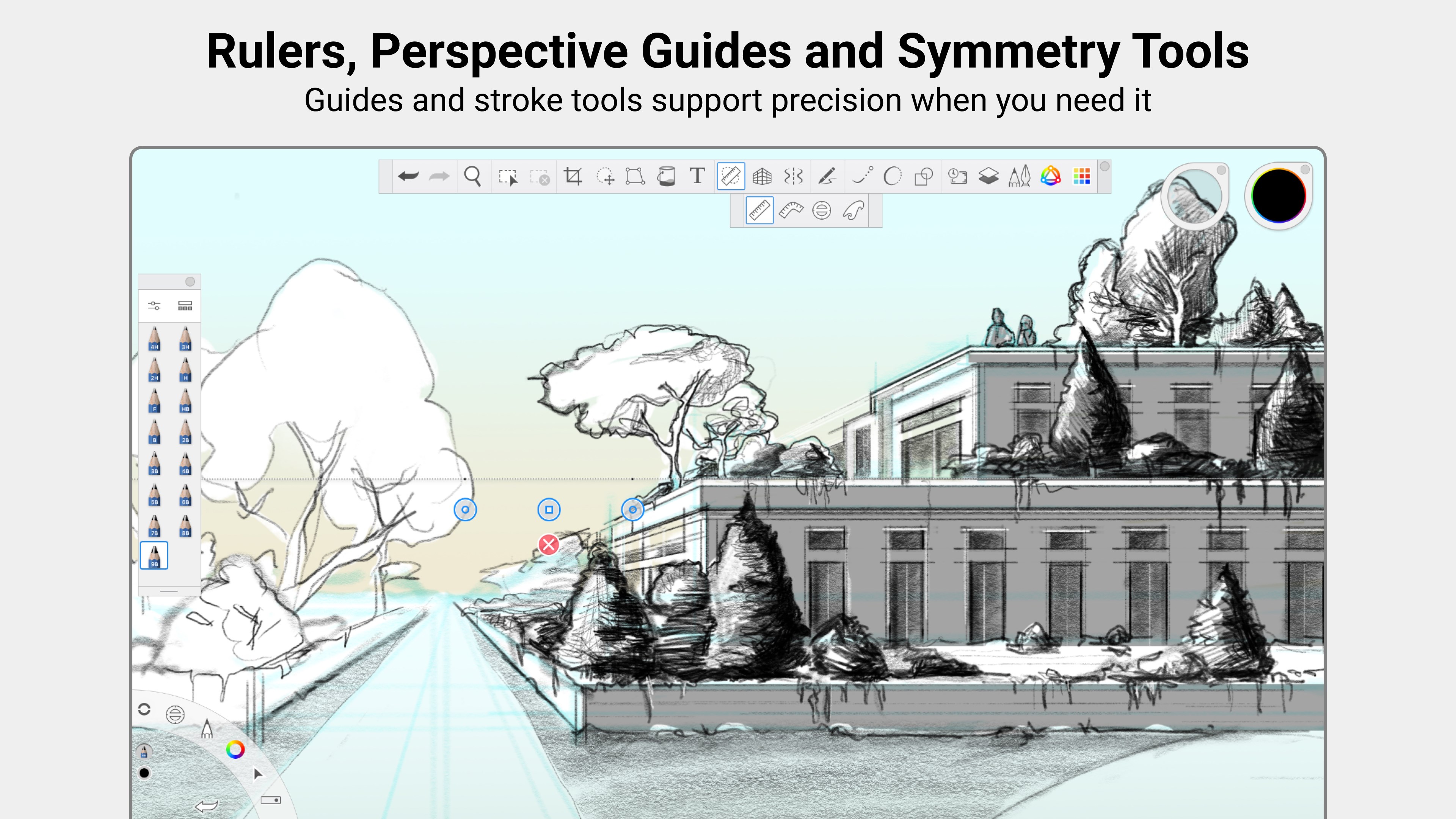The height and width of the screenshot is (819, 1456).
Task: Expand brush palette via bottom handle
Action: pos(169,591)
